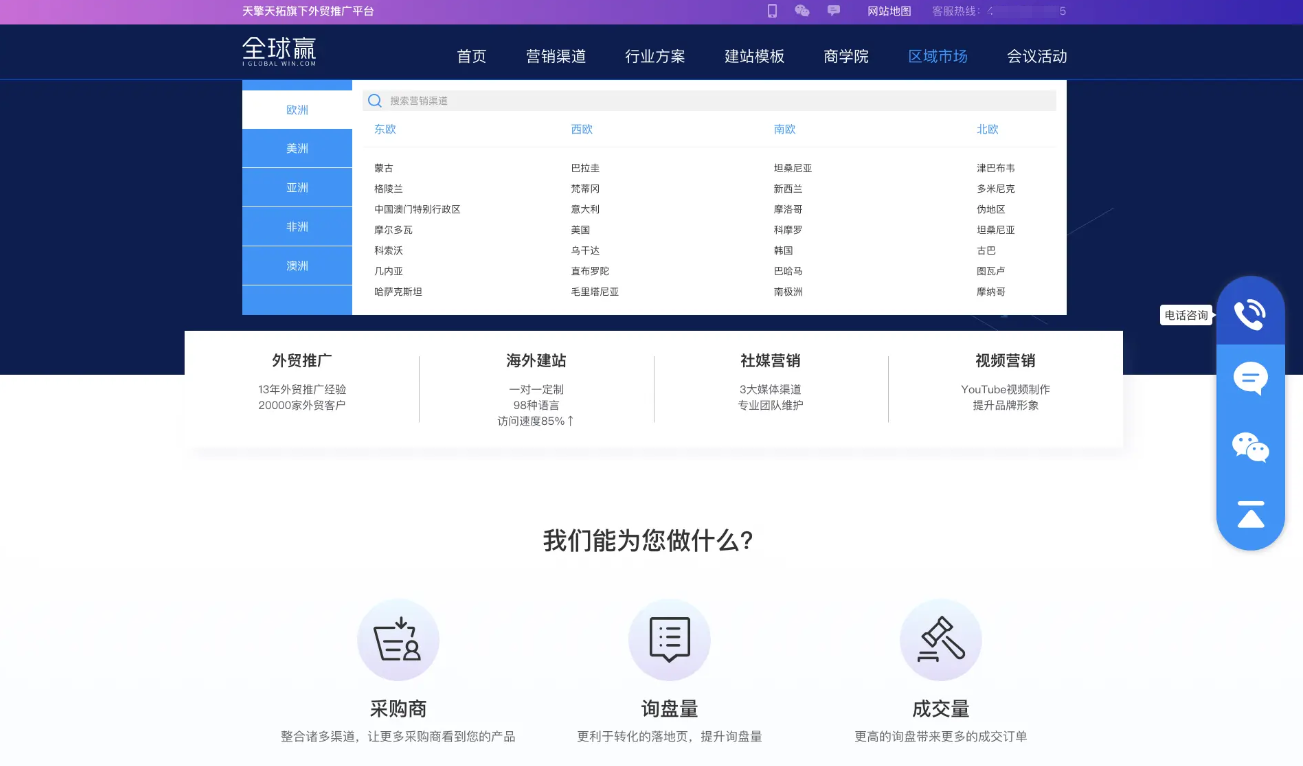Click the 全球赢 site logo
Viewport: 1303px width, 766px height.
coord(280,52)
